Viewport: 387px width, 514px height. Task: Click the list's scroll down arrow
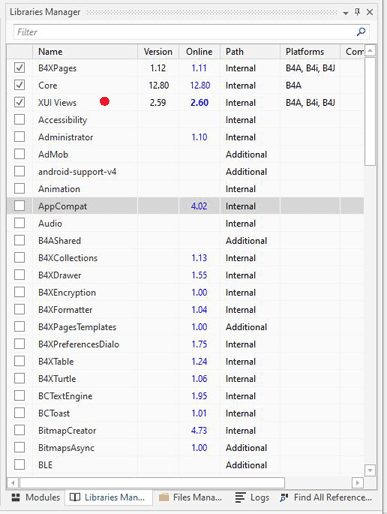click(x=370, y=470)
